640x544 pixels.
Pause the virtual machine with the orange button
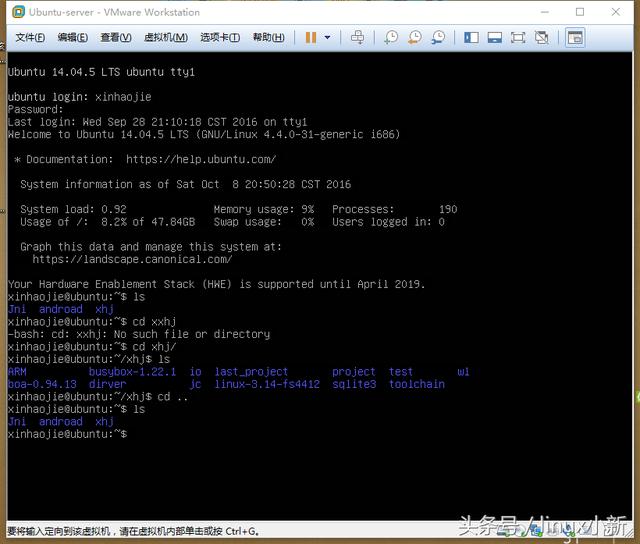click(311, 37)
